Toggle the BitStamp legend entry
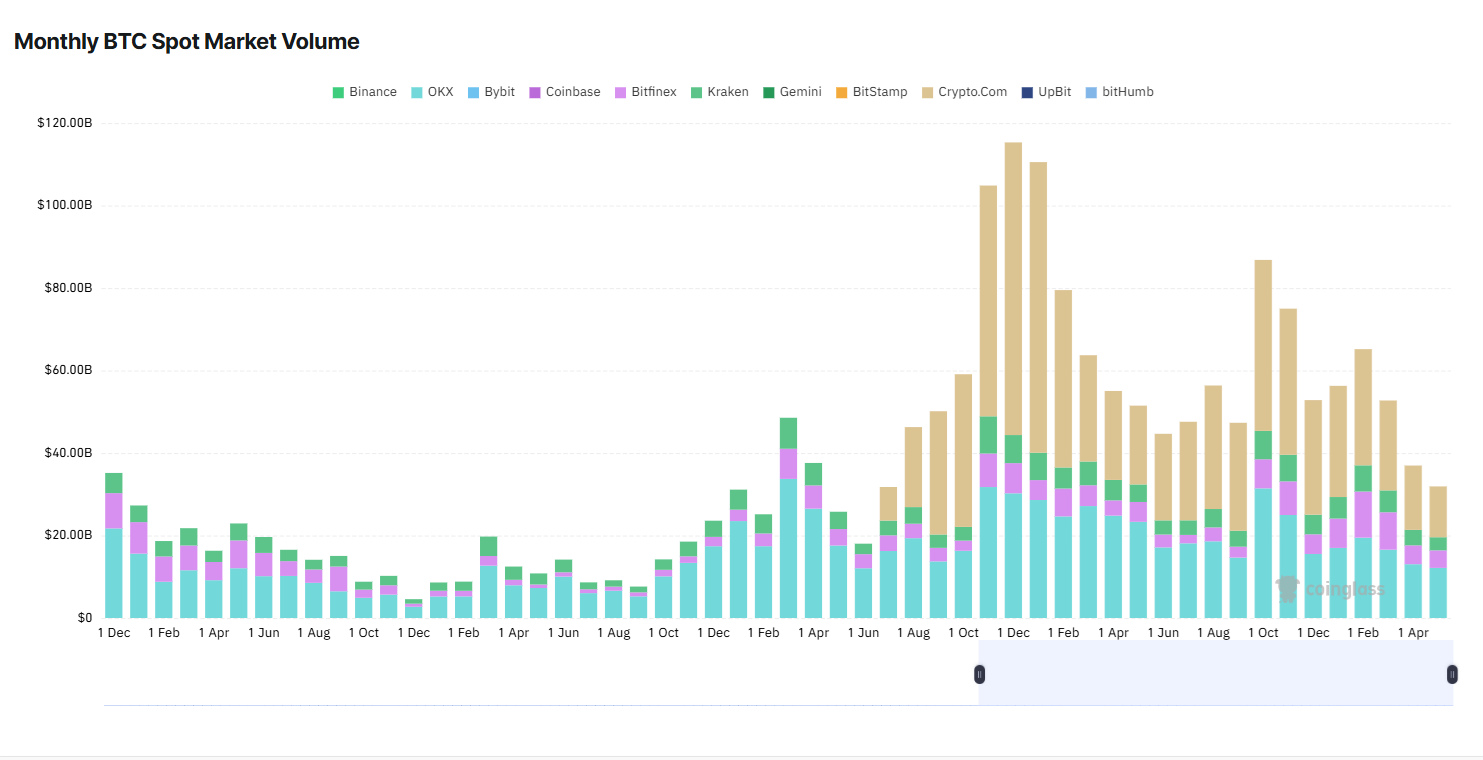Screen dimensions: 1483x760 click(x=871, y=92)
